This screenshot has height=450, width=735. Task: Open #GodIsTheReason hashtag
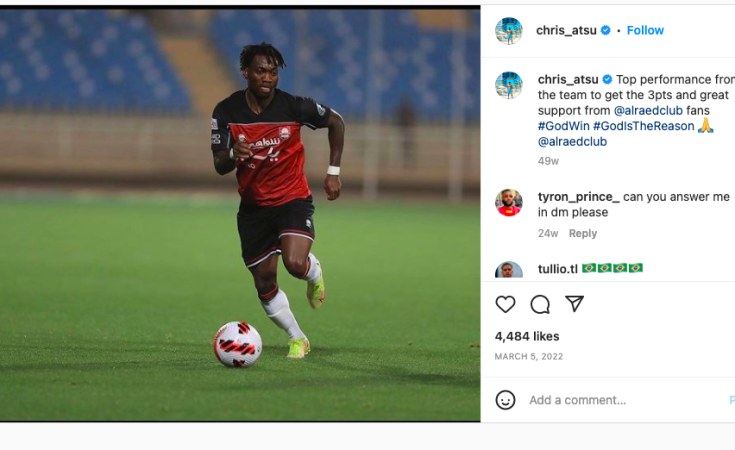[x=644, y=126]
